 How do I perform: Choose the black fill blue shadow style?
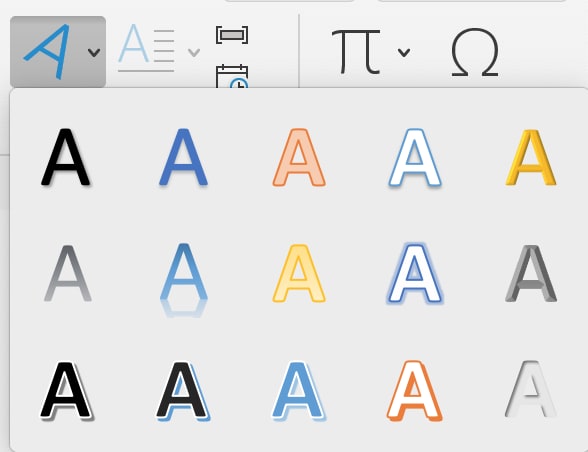183,391
